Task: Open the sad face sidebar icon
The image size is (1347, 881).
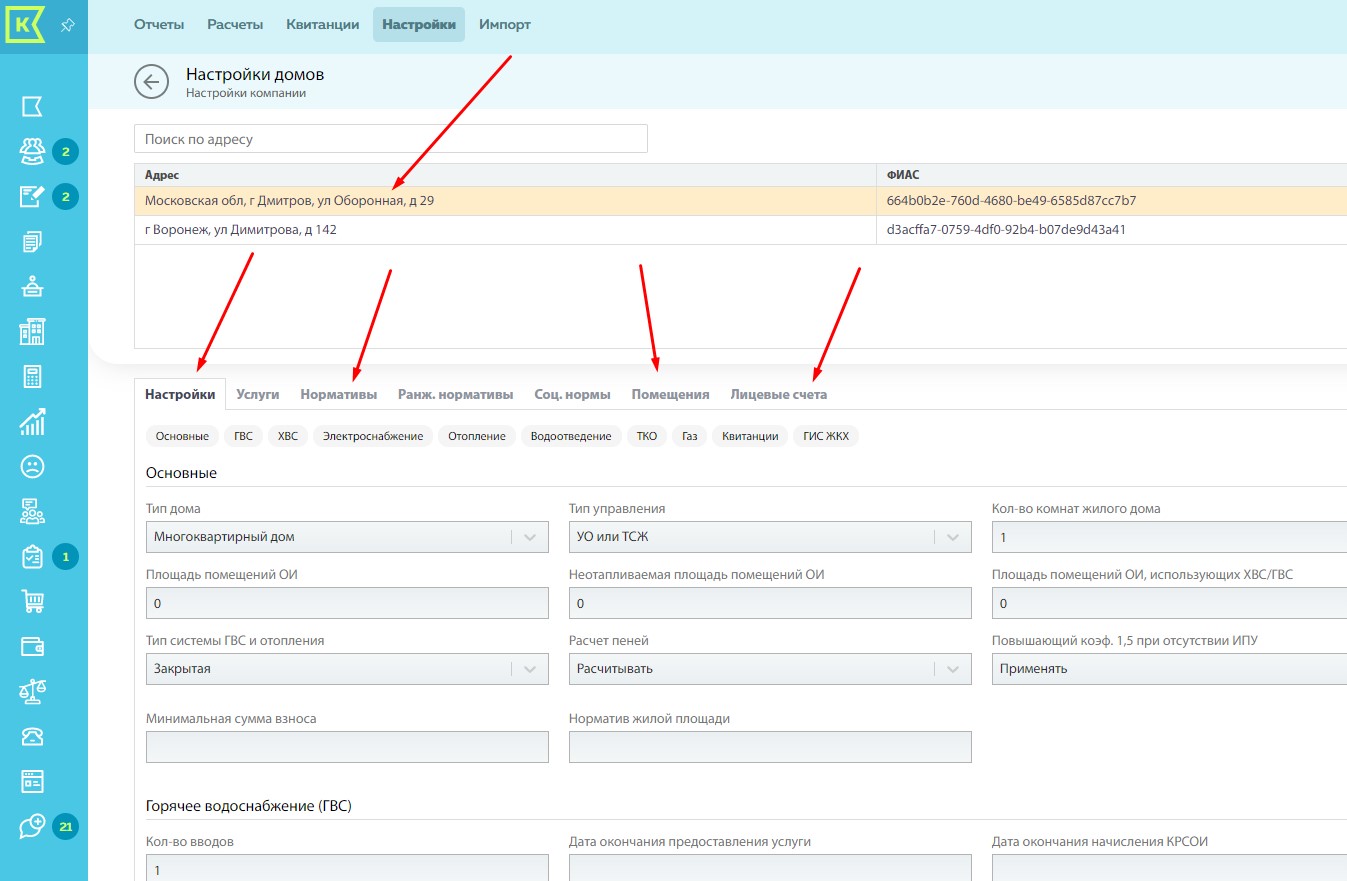Action: point(32,466)
